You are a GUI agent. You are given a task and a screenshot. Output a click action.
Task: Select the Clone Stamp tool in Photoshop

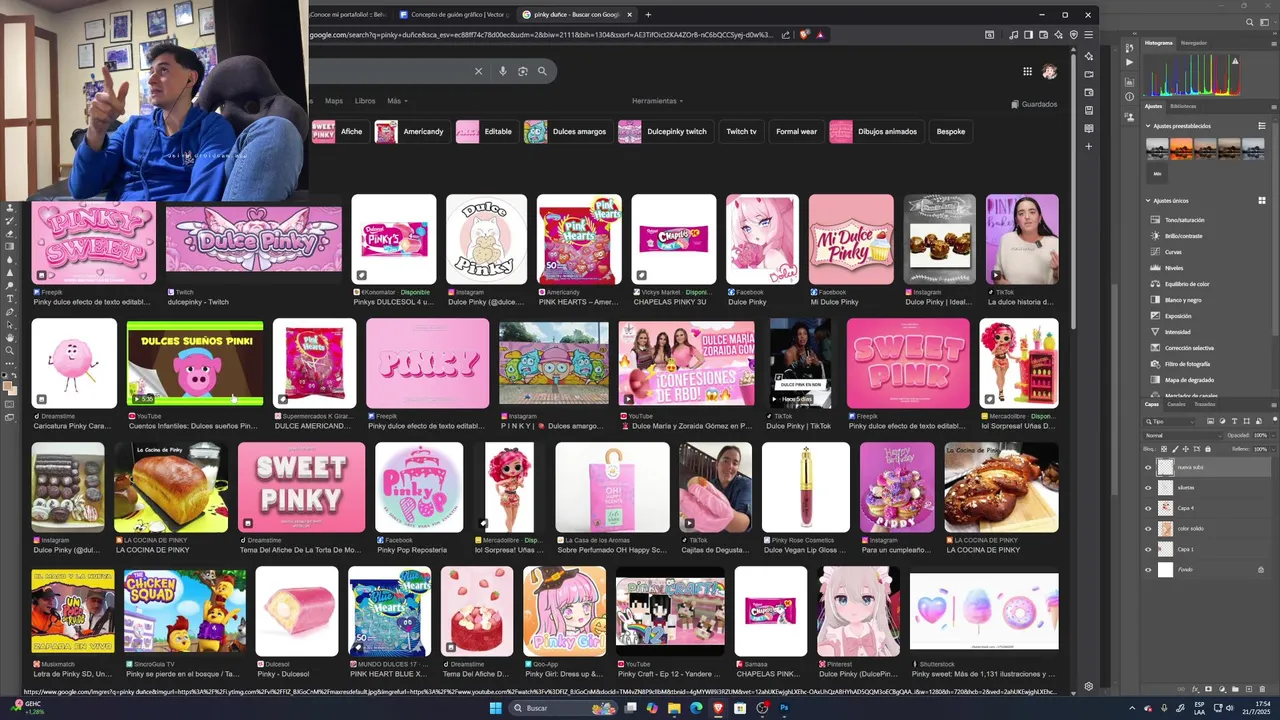point(10,207)
